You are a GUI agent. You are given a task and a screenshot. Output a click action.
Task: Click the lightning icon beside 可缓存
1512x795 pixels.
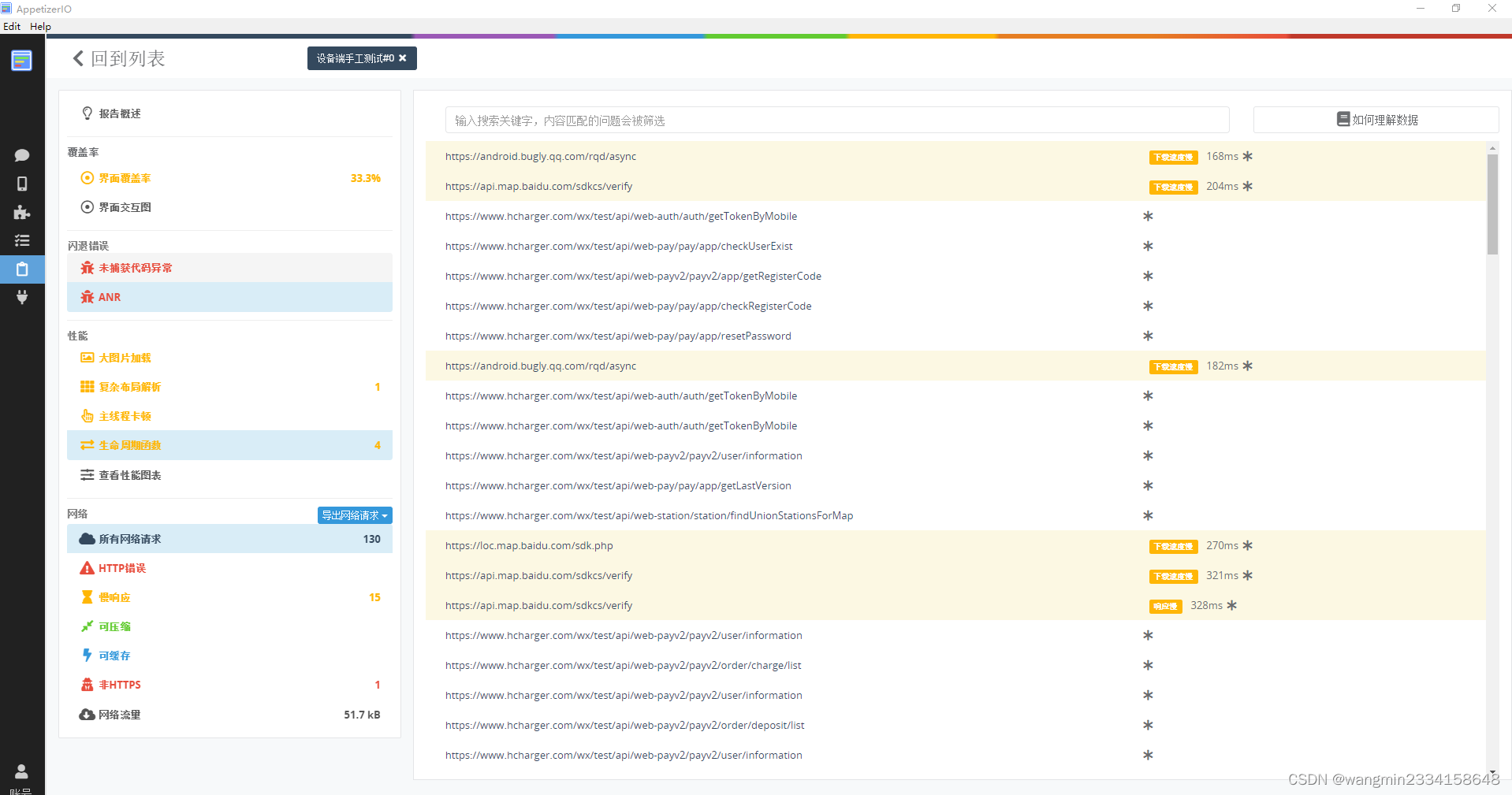point(88,656)
